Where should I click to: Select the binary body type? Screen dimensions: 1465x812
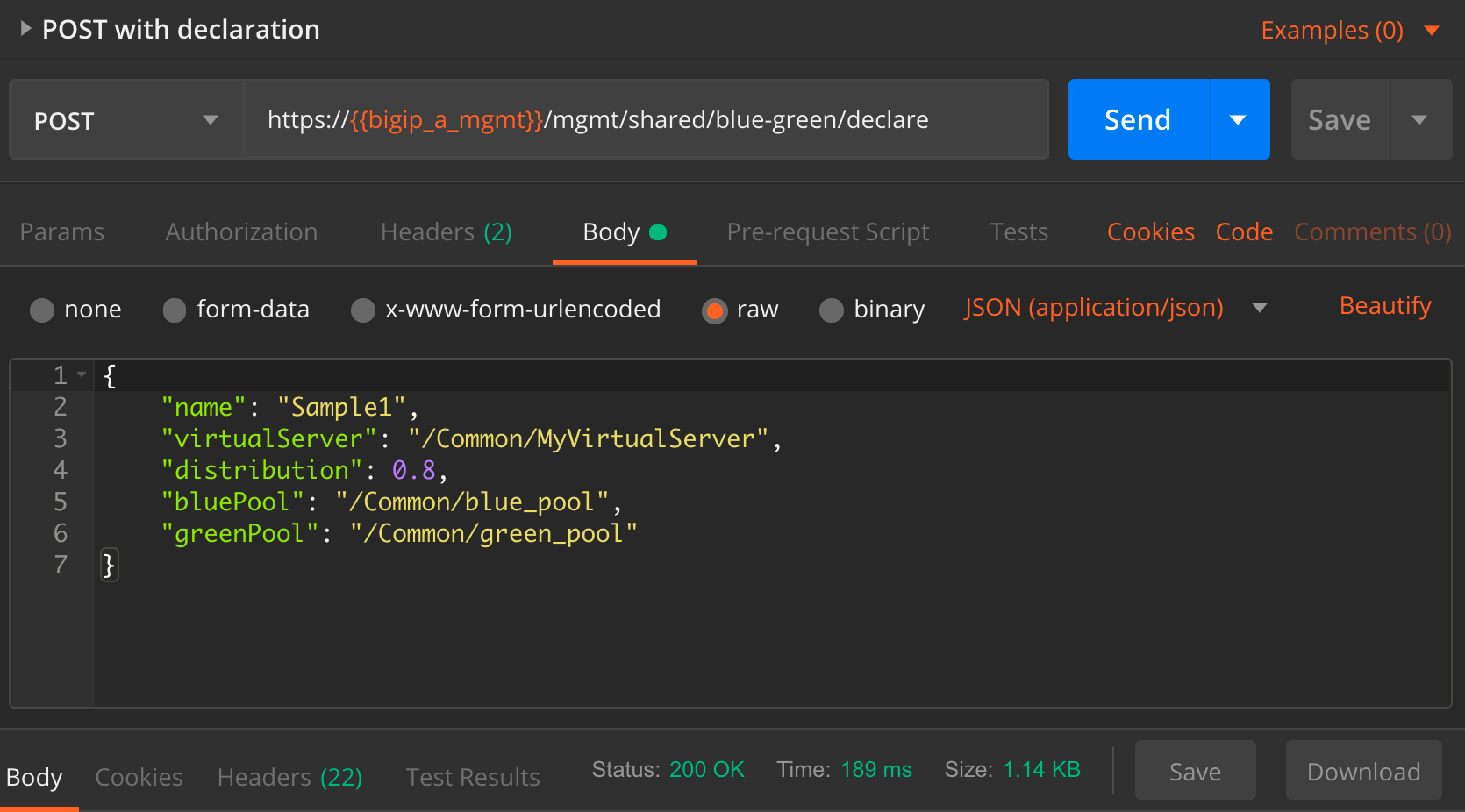[x=832, y=310]
